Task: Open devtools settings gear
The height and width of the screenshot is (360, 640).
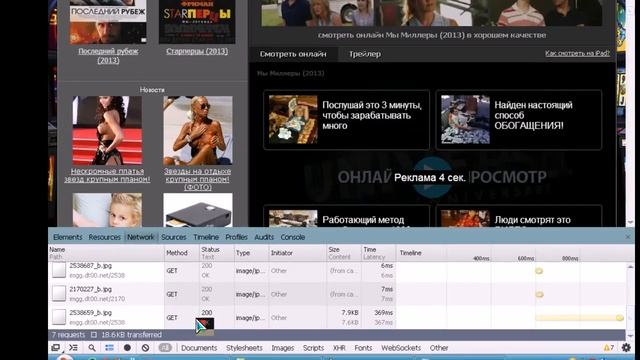Action: click(x=626, y=348)
